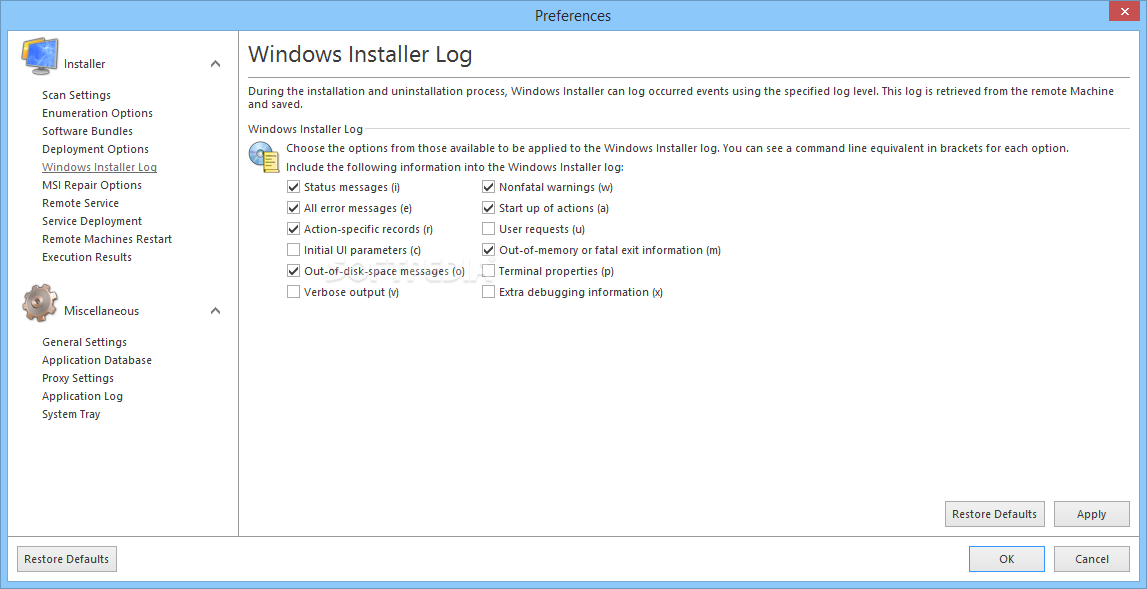Image resolution: width=1147 pixels, height=589 pixels.
Task: Enable Verbose output (v)
Action: click(x=293, y=292)
